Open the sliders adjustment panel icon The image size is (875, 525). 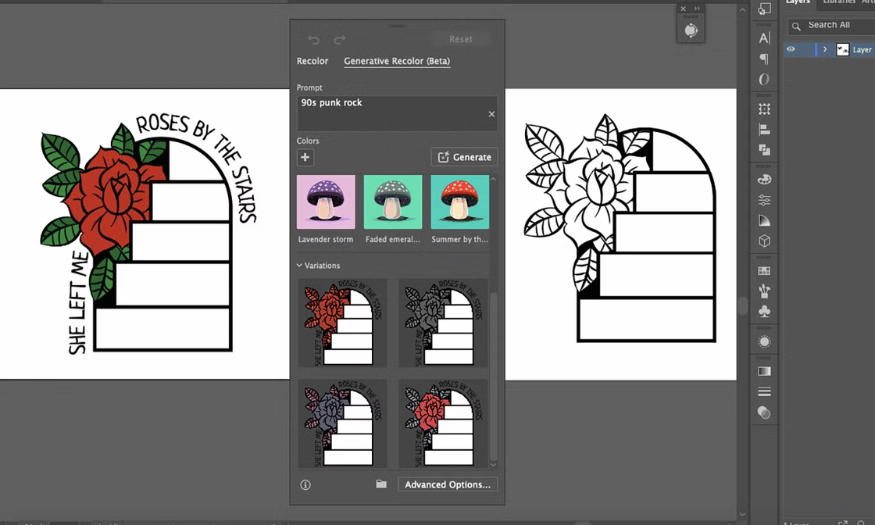click(x=764, y=200)
